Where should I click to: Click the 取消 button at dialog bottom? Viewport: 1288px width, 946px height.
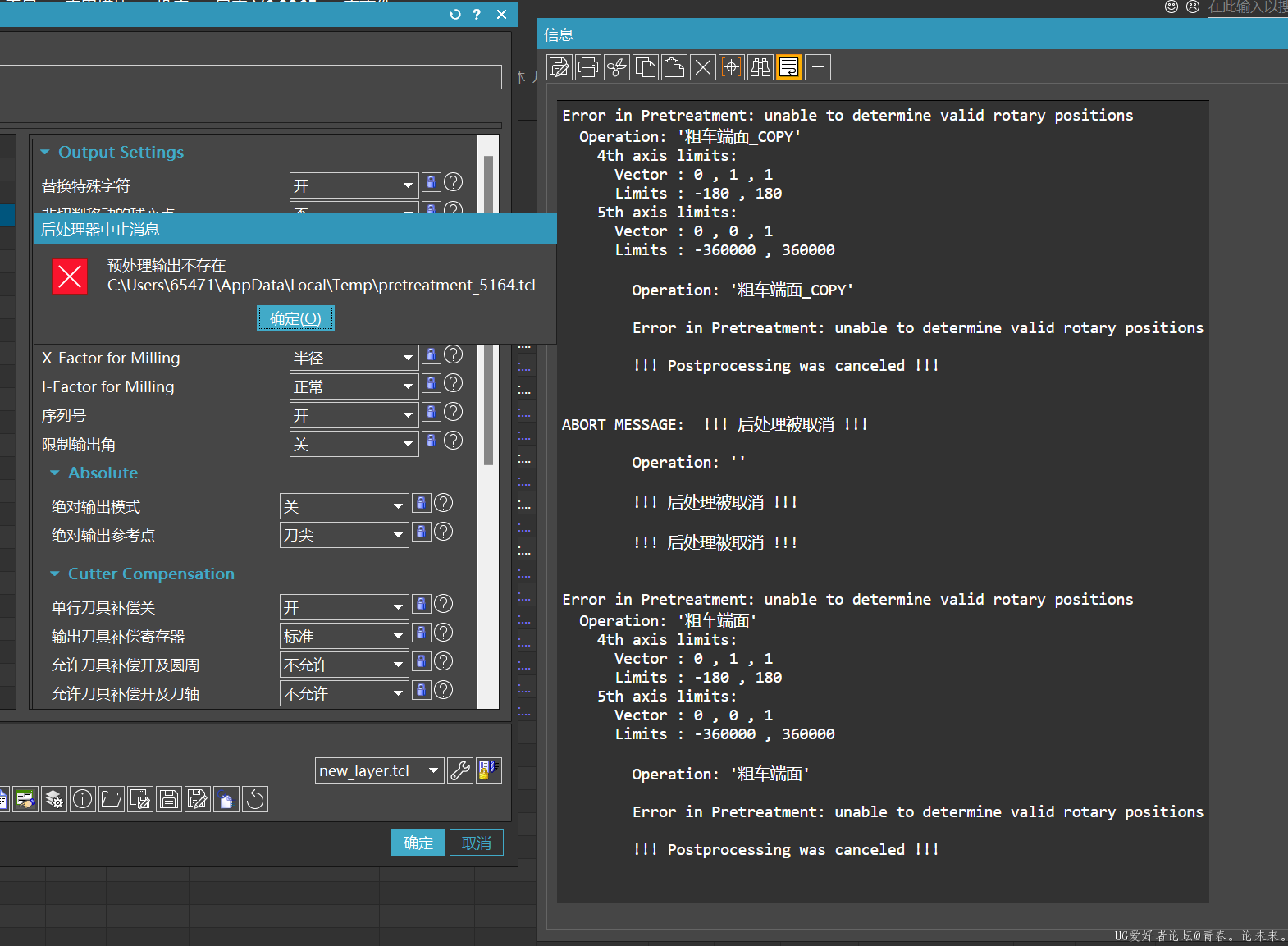(x=477, y=843)
